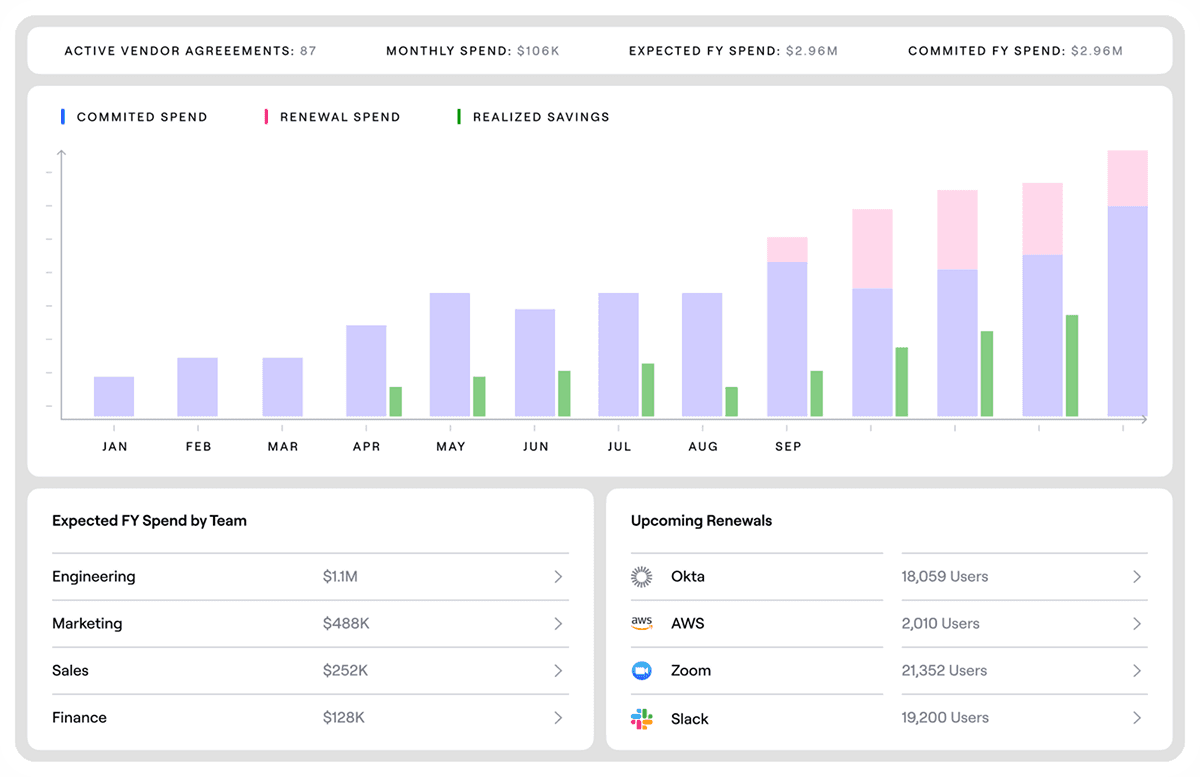Expand the Marketing row chevron
Viewport: 1200px width, 777px height.
click(x=558, y=624)
